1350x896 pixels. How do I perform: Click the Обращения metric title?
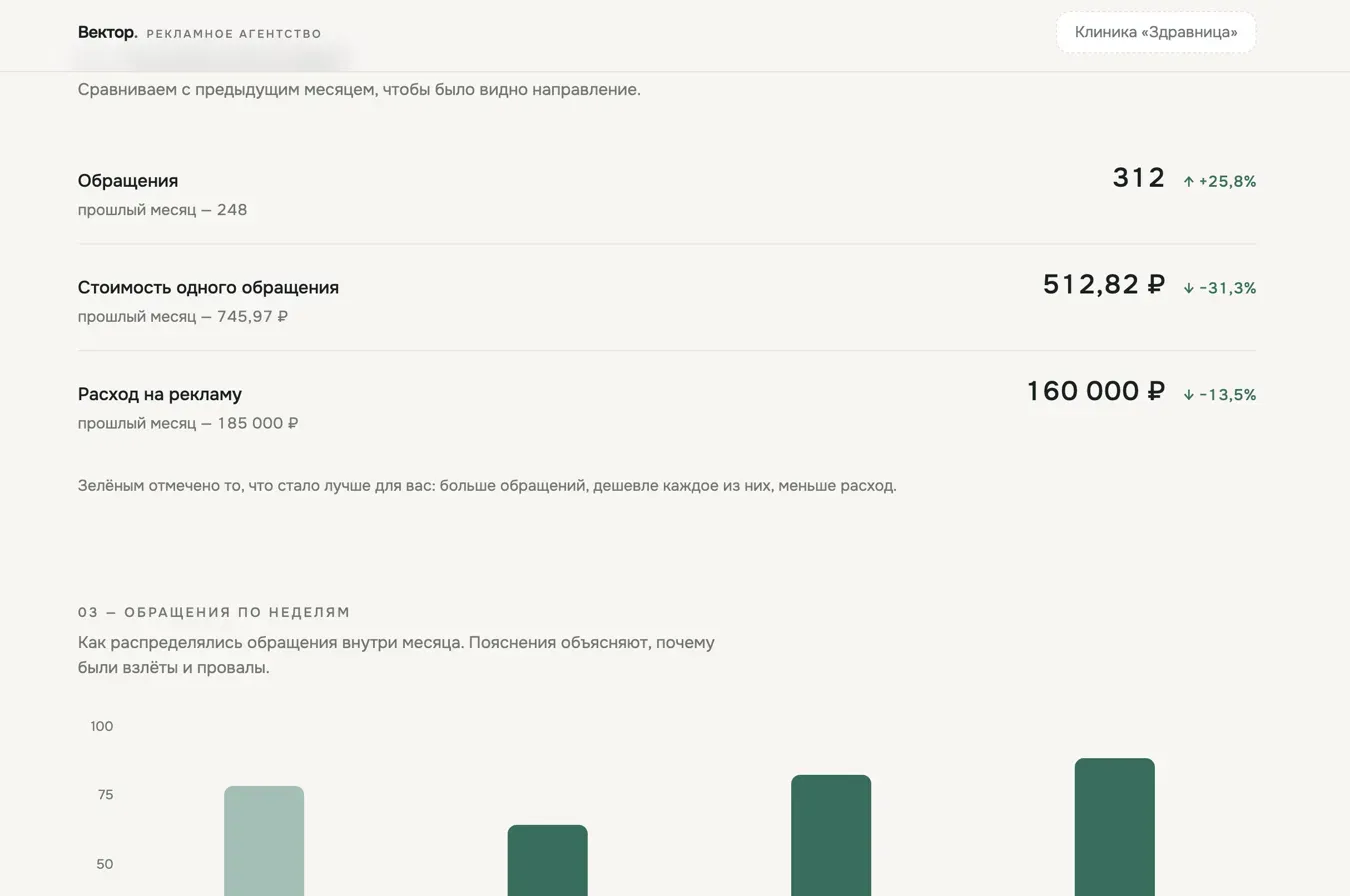[x=128, y=181]
